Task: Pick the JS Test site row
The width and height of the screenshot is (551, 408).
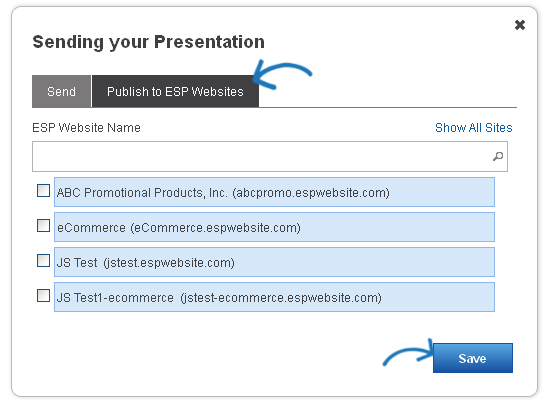Action: 274,262
